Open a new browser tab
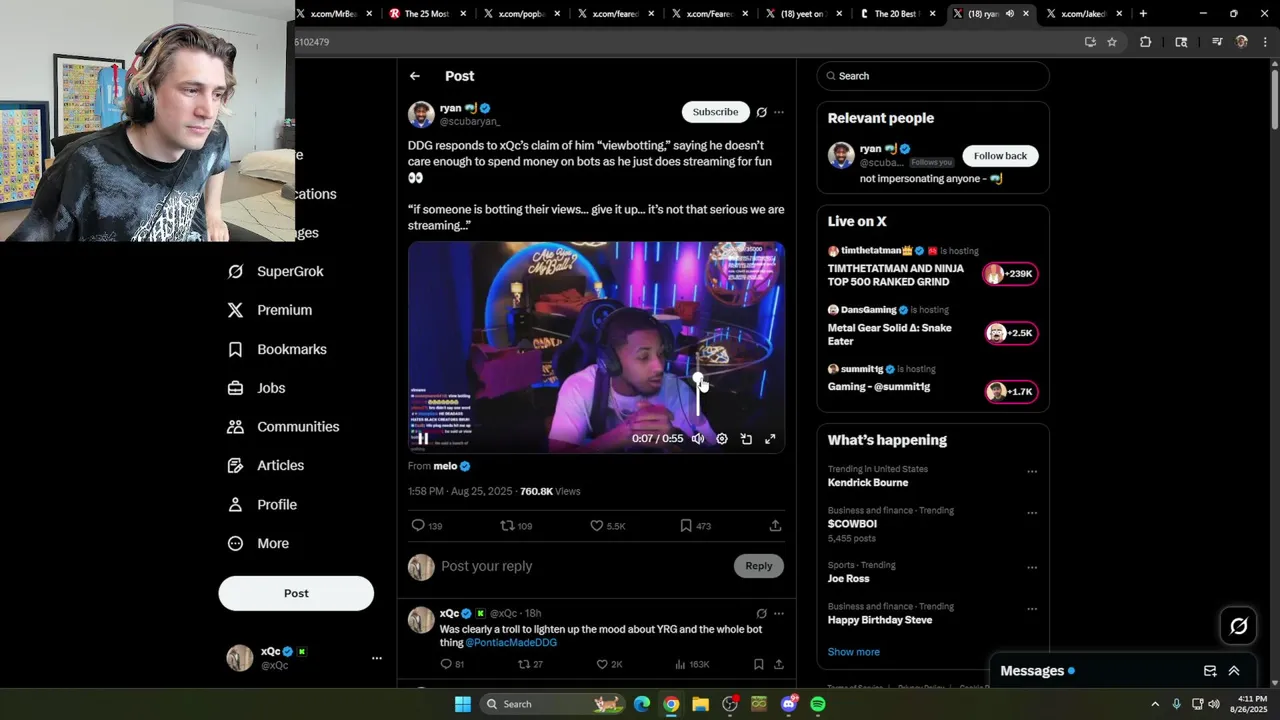The height and width of the screenshot is (720, 1280). pyautogui.click(x=1143, y=14)
